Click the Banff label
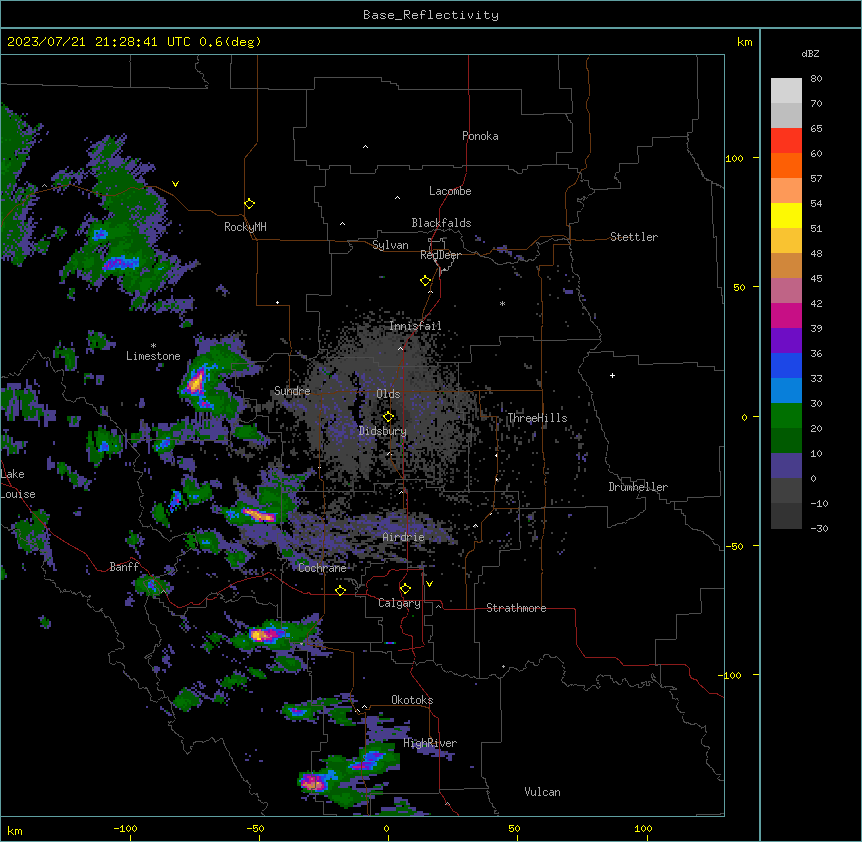This screenshot has width=862, height=842. [x=124, y=567]
